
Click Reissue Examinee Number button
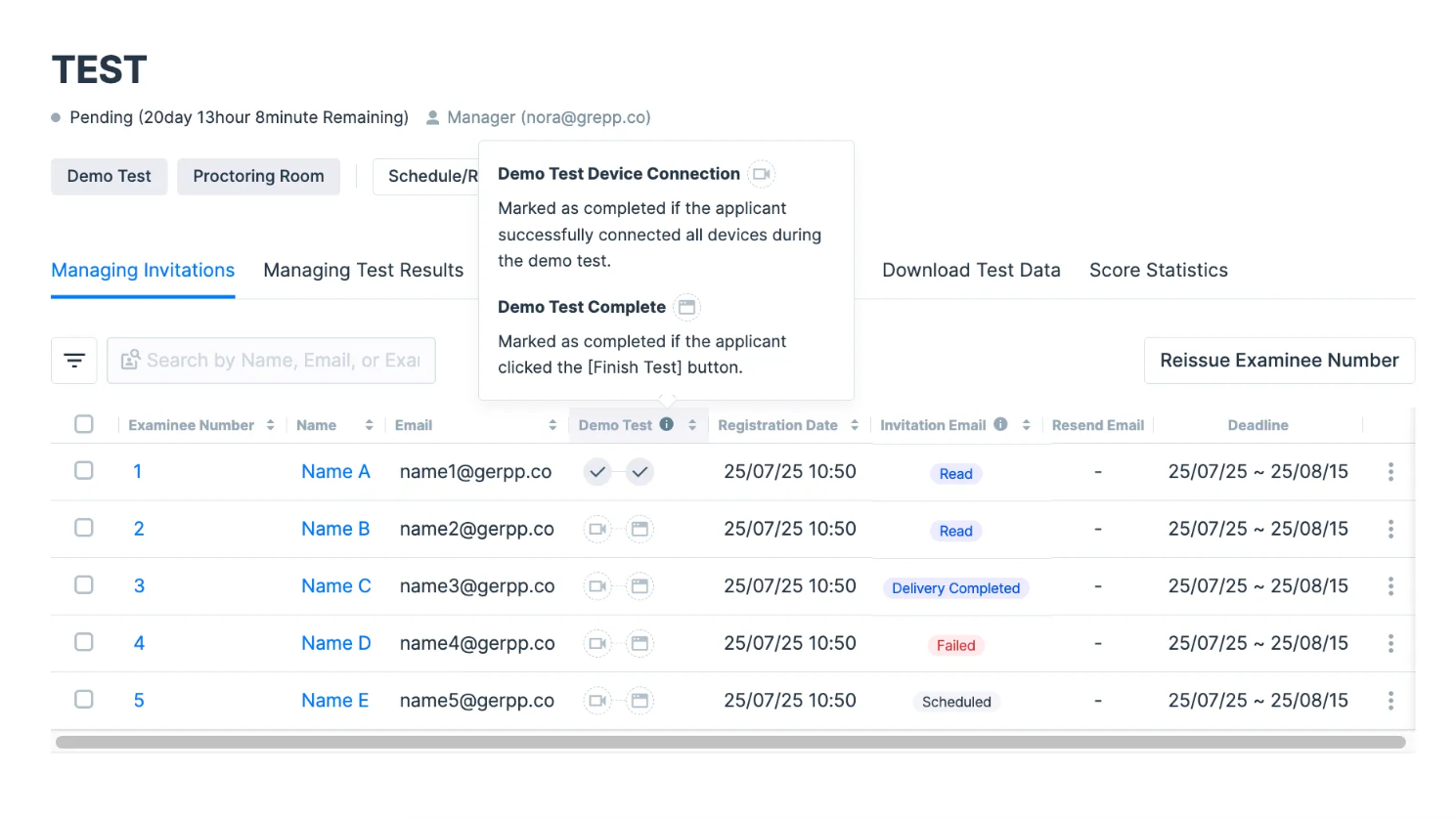[1279, 361]
